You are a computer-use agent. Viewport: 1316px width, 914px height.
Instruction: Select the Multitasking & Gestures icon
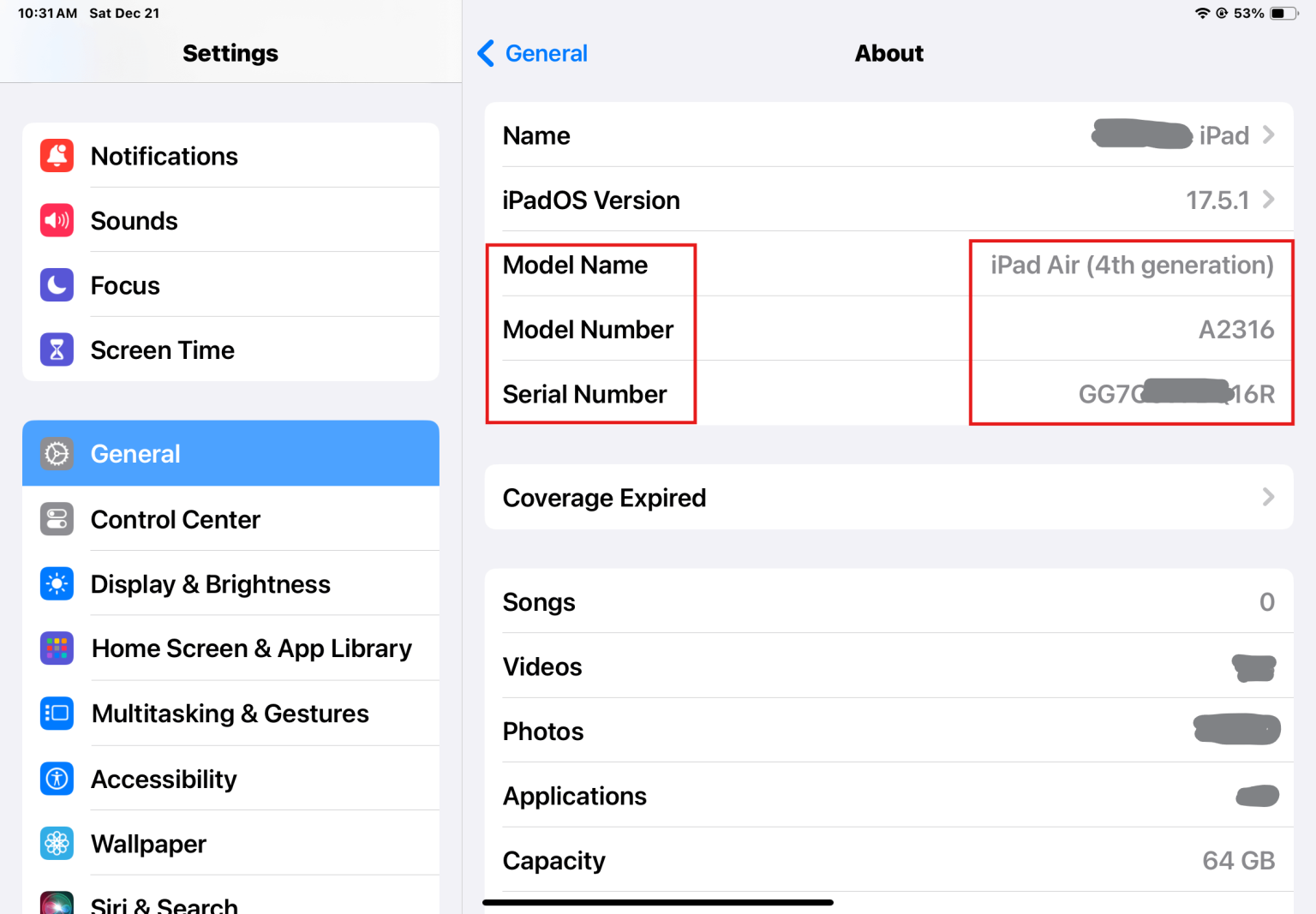tap(56, 713)
